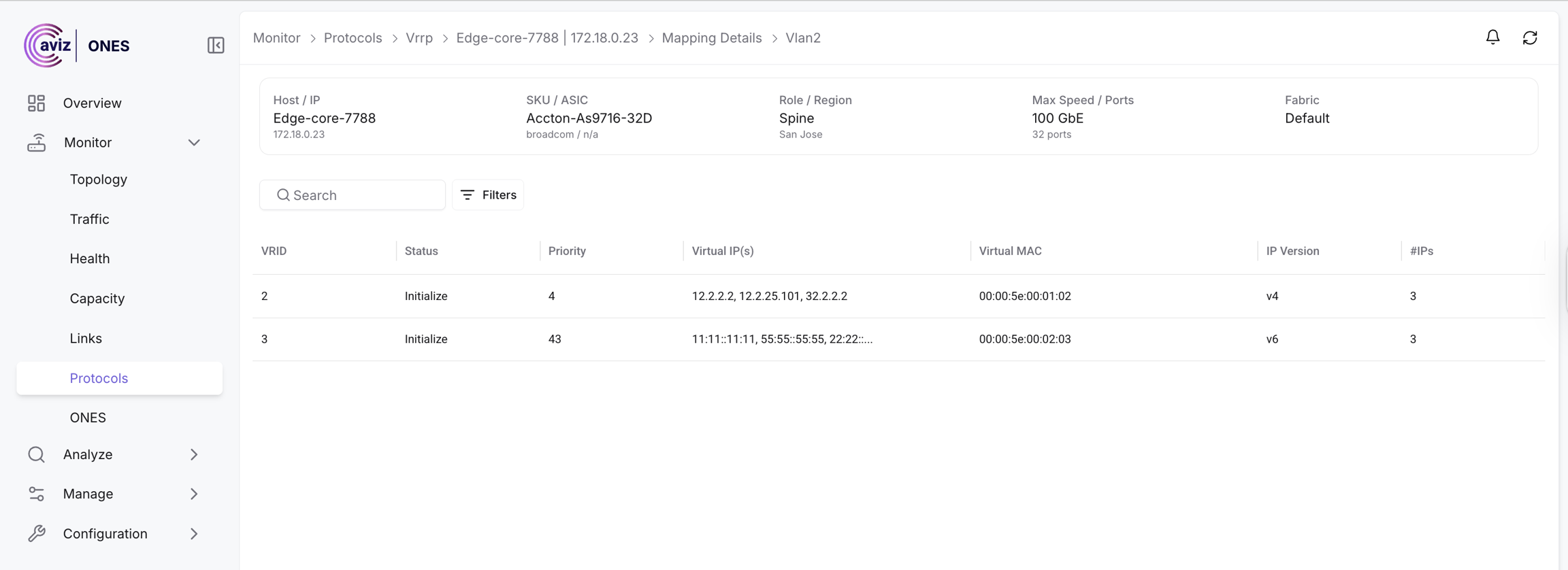Open the Traffic menu item

click(x=90, y=219)
